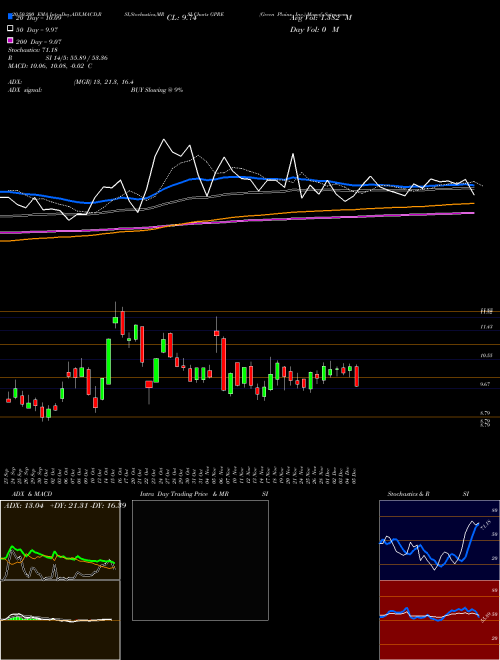Image resolution: width=500 pixels, height=660 pixels.
Task: Select the '50 Day = 9.97' legend text
Action: (37, 30)
